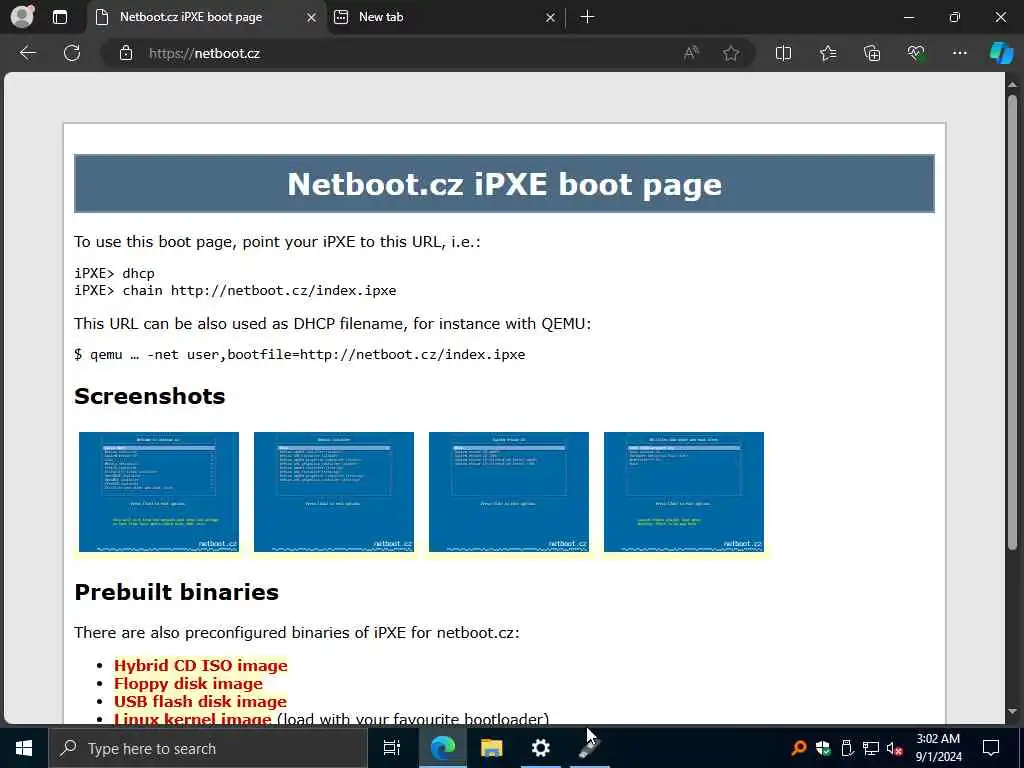Reload the page with refresh icon
Image resolution: width=1024 pixels, height=768 pixels.
[x=72, y=53]
